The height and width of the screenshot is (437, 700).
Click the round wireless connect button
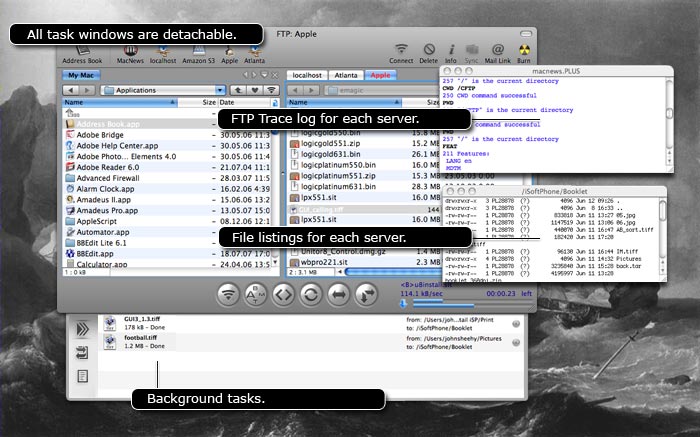228,295
